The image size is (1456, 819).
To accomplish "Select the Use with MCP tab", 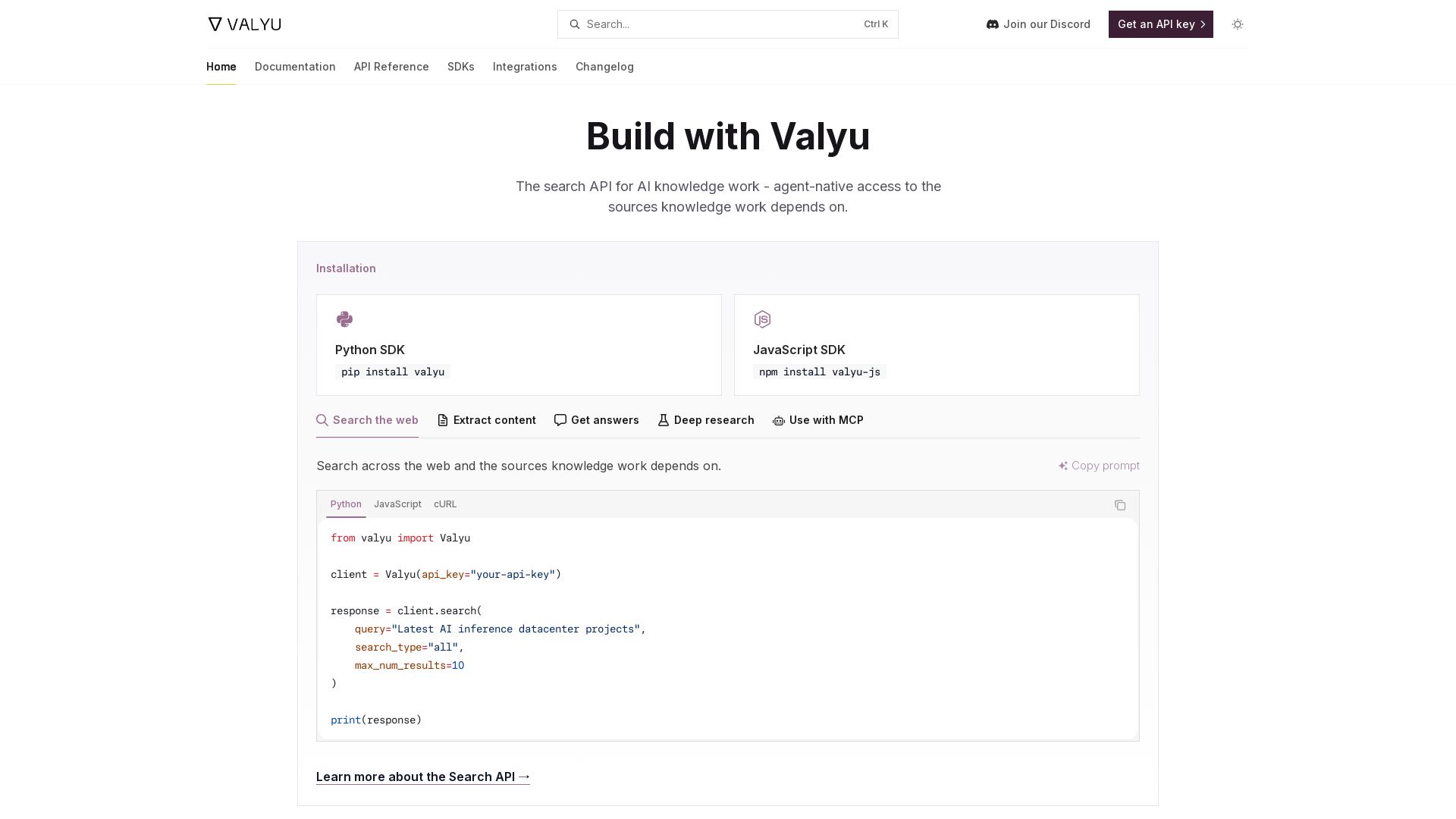I will click(818, 420).
